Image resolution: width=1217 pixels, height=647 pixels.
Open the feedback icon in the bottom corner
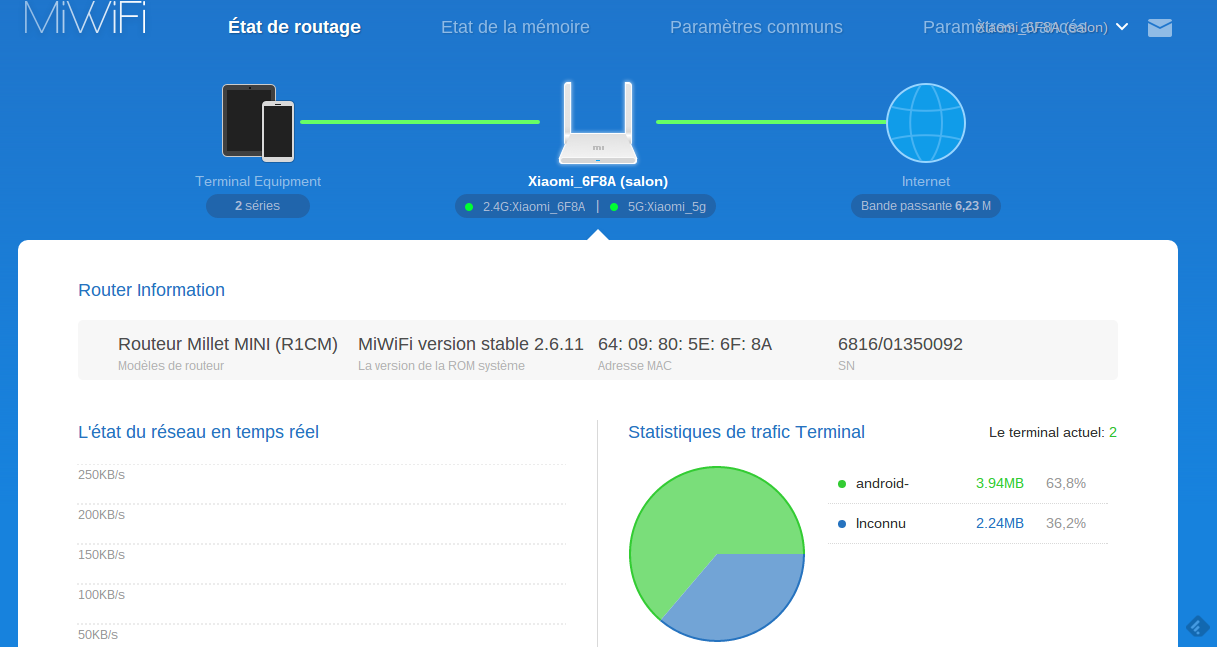(1197, 627)
